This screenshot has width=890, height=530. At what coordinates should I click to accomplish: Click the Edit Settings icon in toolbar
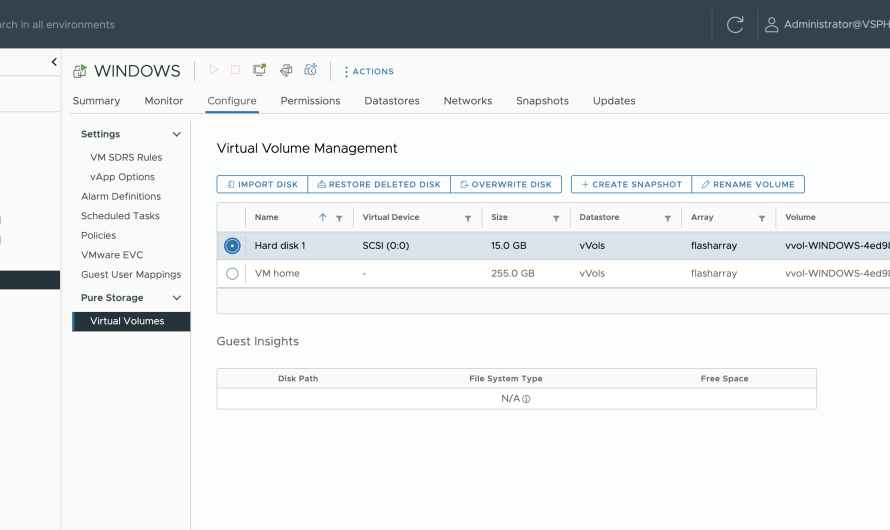coord(286,70)
